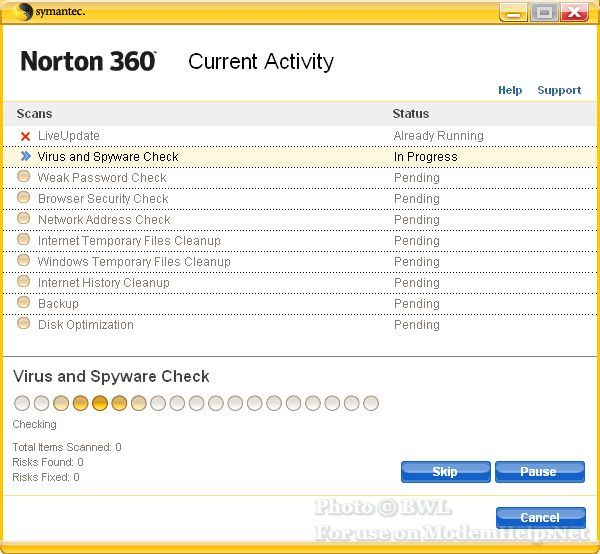Click the Scans column header
This screenshot has height=554, width=600.
pyautogui.click(x=34, y=114)
